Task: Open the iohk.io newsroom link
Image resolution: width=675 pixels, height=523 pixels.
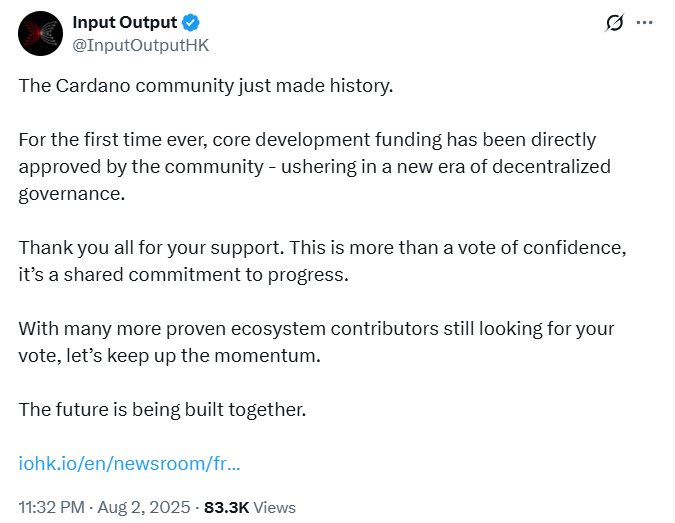Action: (129, 463)
